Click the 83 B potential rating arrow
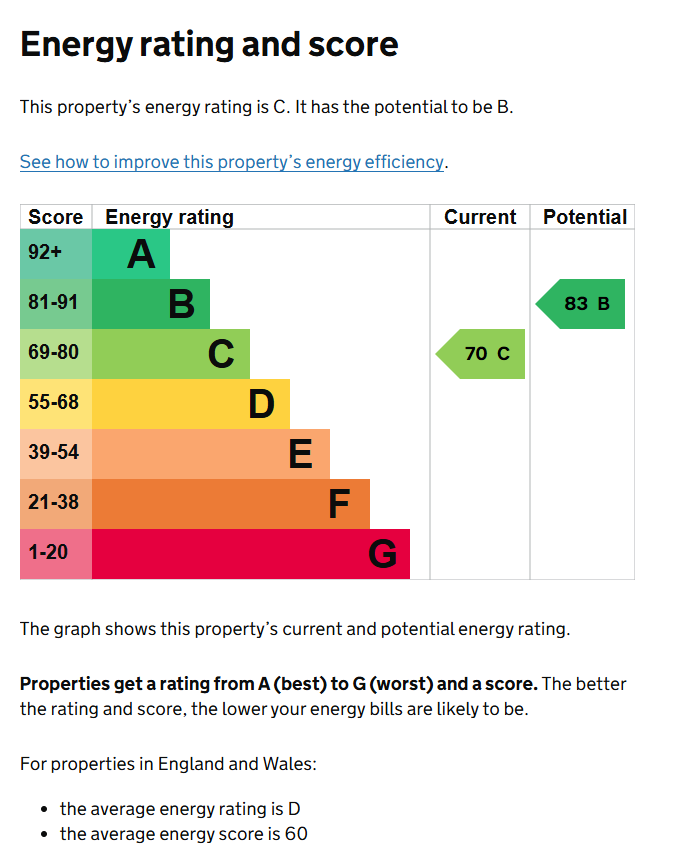The width and height of the screenshot is (678, 861). click(580, 304)
